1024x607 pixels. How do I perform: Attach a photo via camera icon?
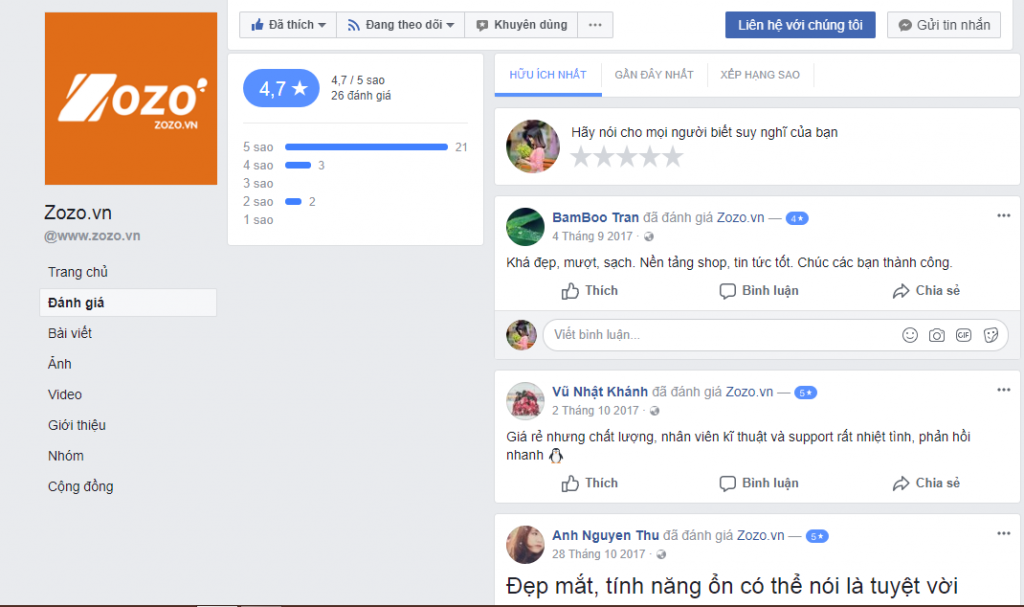pos(936,335)
